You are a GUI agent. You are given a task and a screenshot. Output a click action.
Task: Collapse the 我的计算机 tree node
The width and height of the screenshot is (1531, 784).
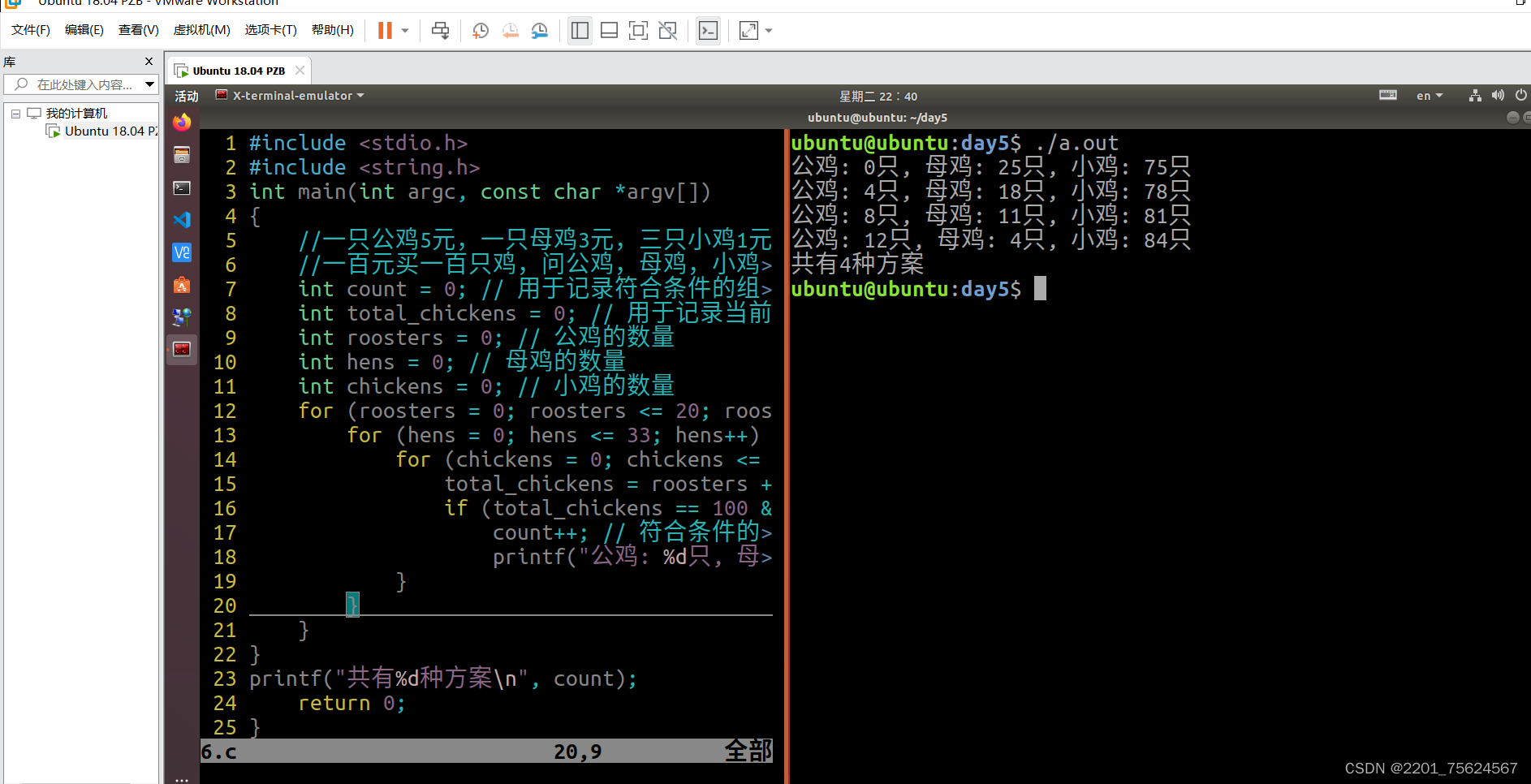(x=15, y=114)
